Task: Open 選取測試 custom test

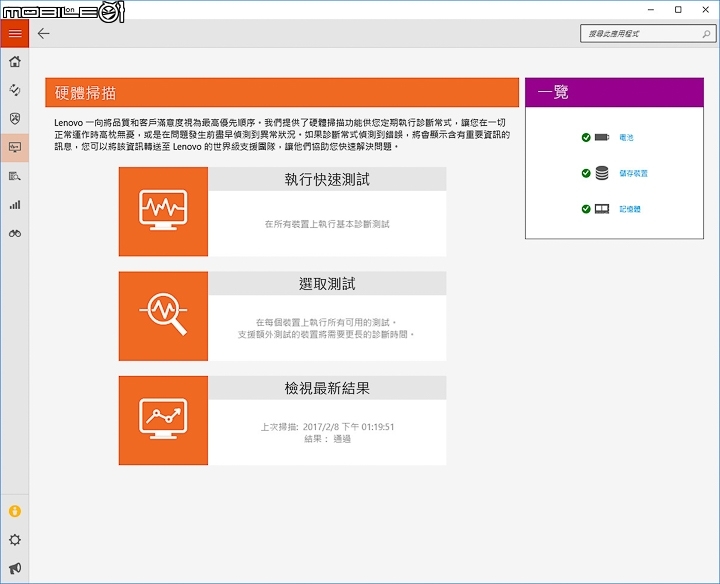Action: pos(327,284)
